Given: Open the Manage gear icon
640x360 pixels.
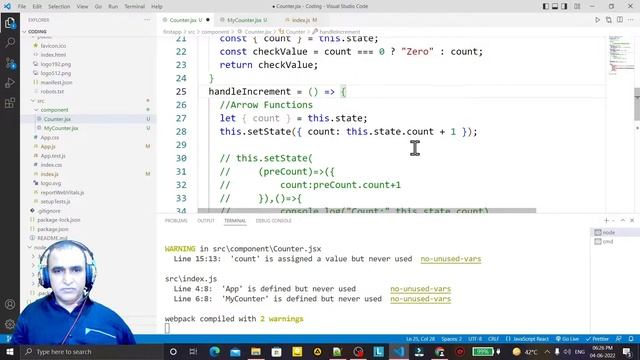Looking at the screenshot, I should pos(10,324).
